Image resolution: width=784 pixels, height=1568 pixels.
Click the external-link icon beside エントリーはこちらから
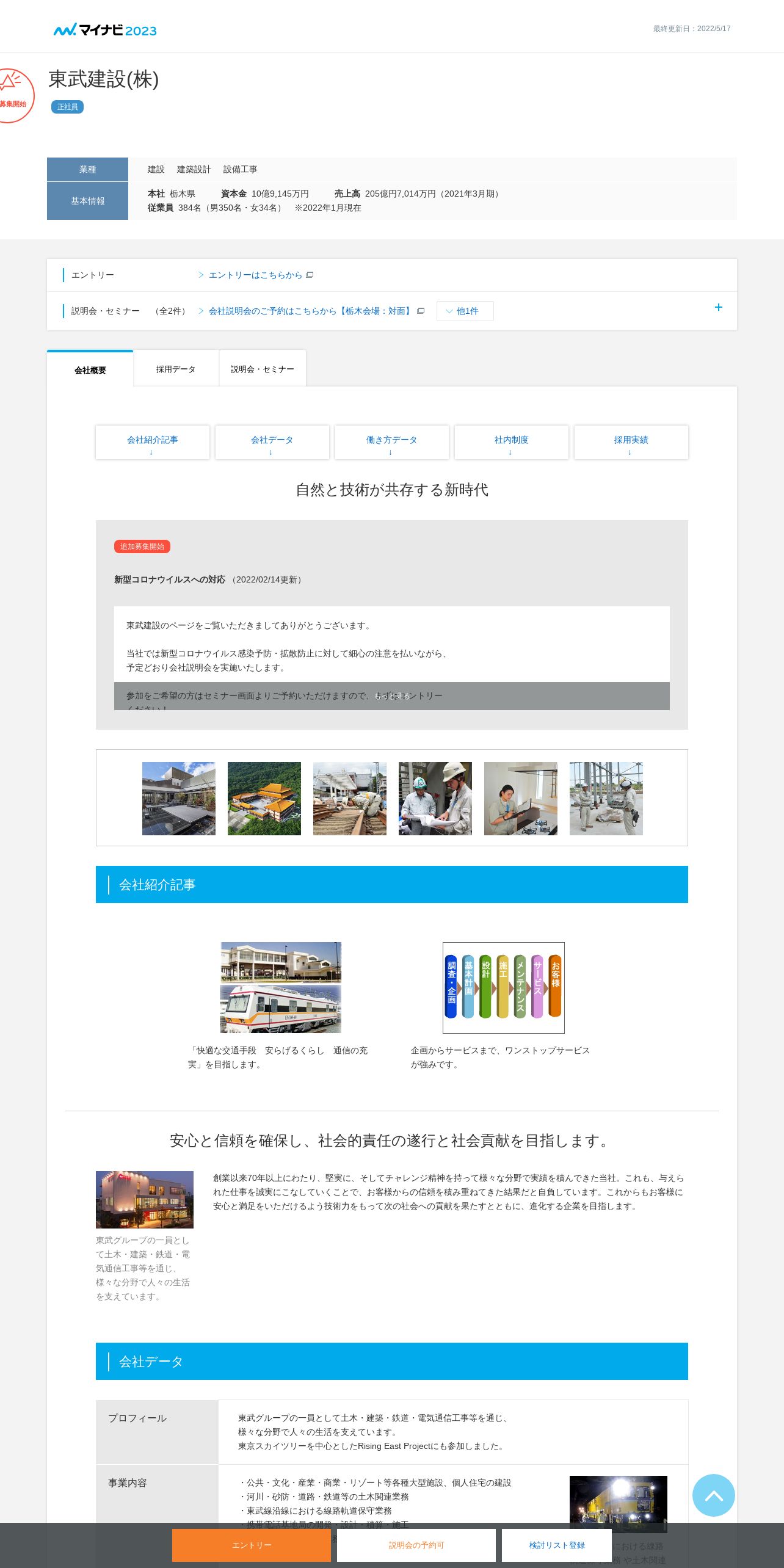[310, 275]
